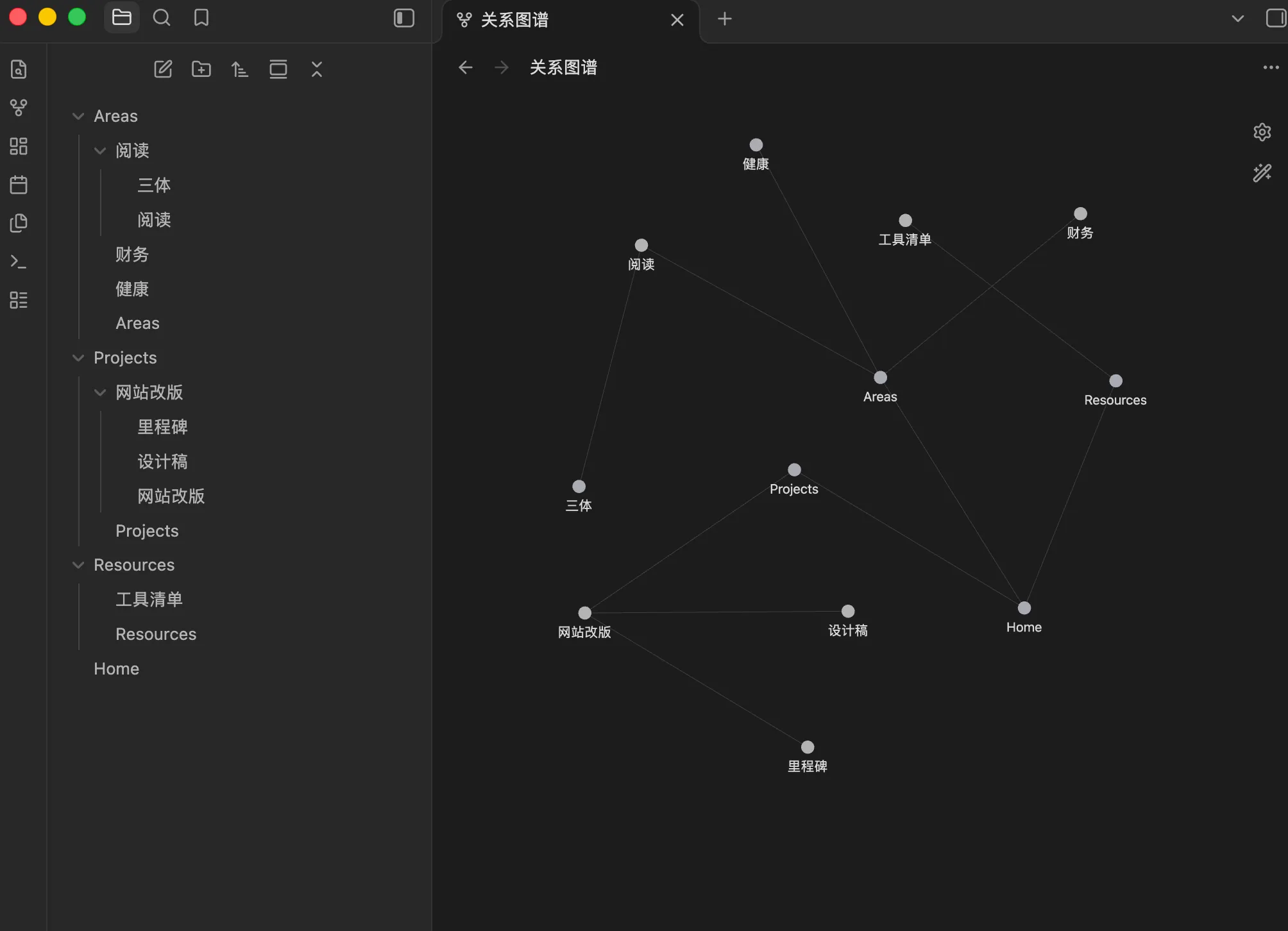Open the file explorer folder icon
The width and height of the screenshot is (1288, 931).
(122, 18)
